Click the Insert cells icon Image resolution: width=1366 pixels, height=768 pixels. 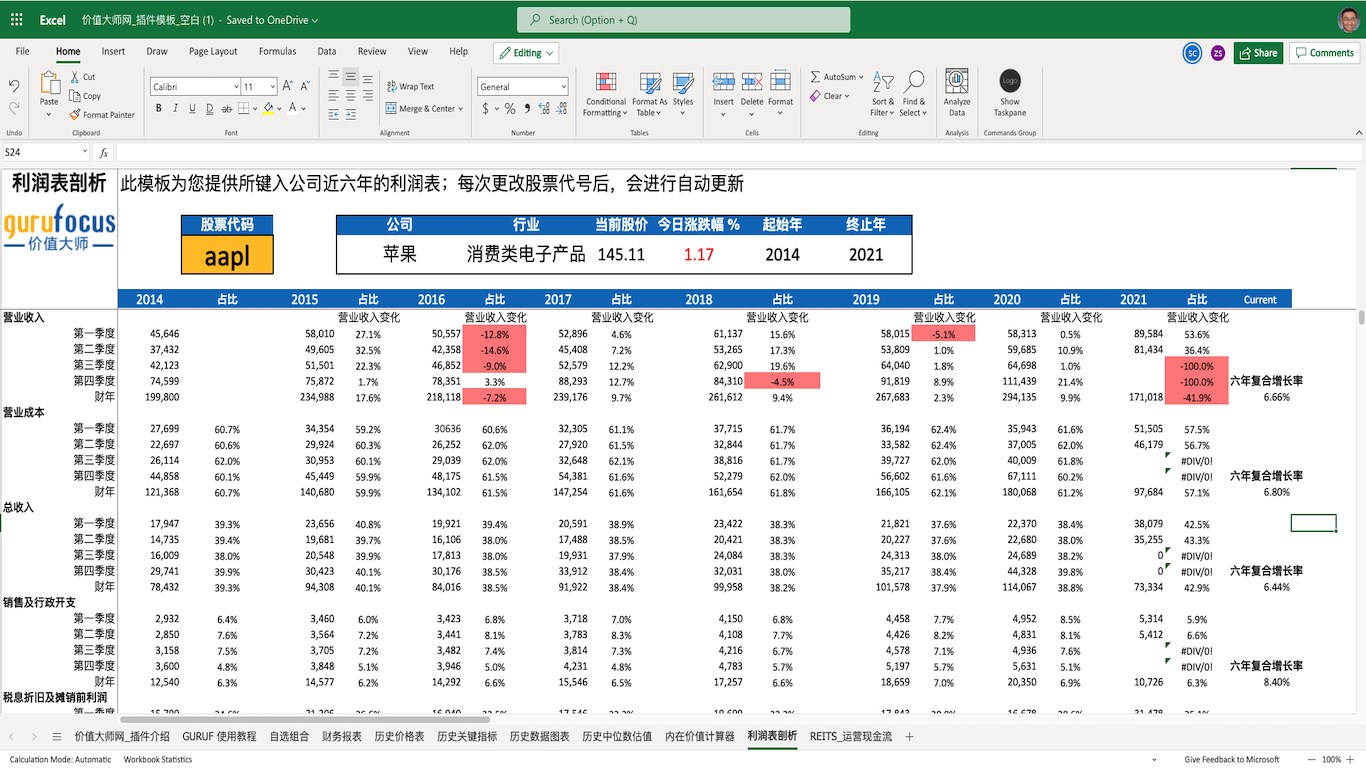tap(723, 84)
